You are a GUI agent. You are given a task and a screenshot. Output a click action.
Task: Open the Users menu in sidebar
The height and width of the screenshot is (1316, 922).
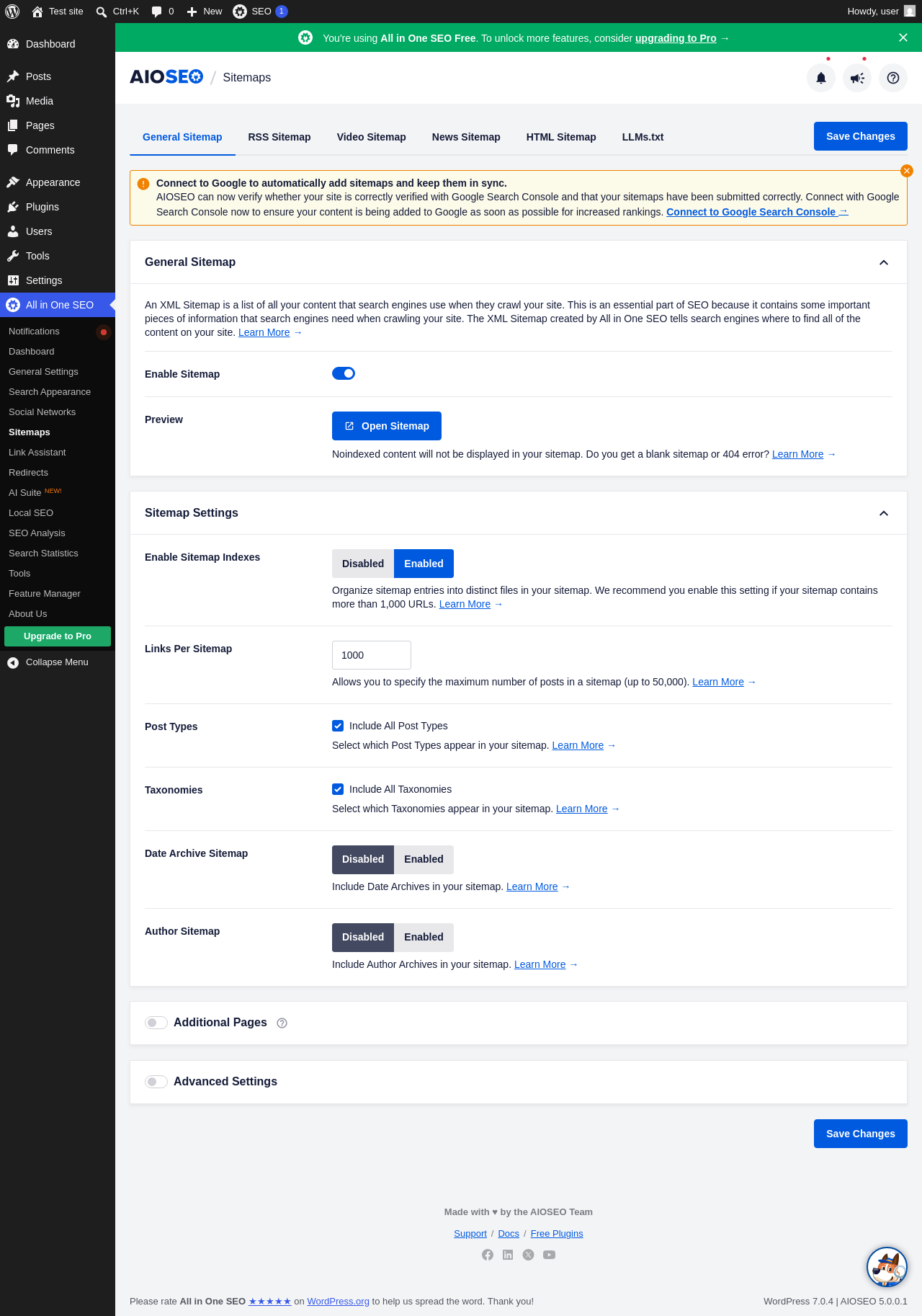pos(58,231)
